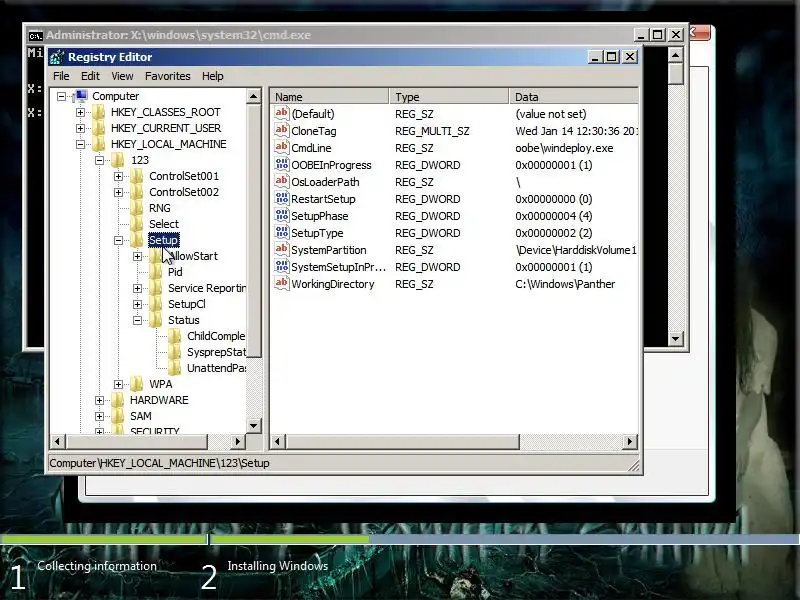Open the Help menu
800x600 pixels.
tap(213, 76)
